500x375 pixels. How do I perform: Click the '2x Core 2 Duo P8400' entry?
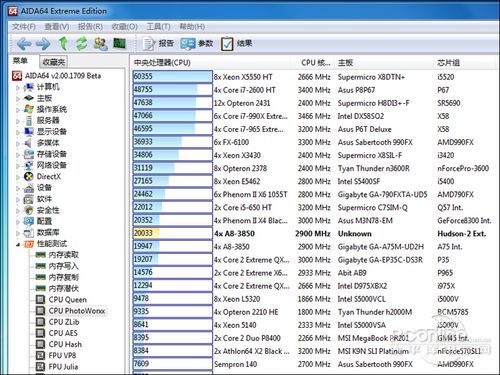[247, 338]
